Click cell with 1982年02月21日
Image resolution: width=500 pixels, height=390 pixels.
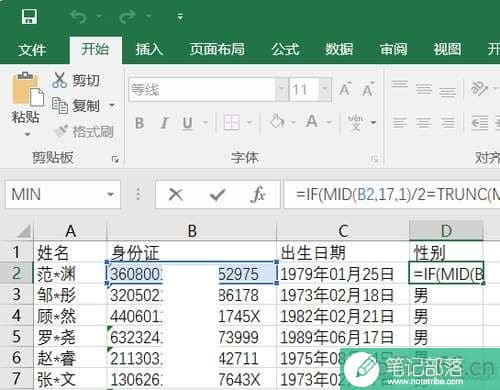point(343,316)
